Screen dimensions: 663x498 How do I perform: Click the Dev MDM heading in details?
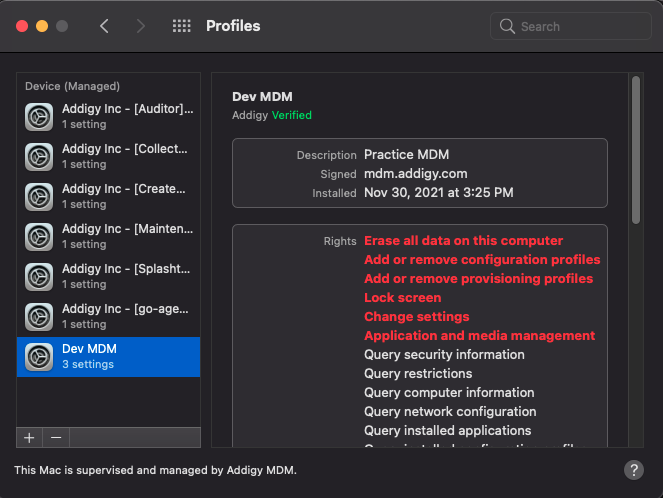(x=262, y=97)
